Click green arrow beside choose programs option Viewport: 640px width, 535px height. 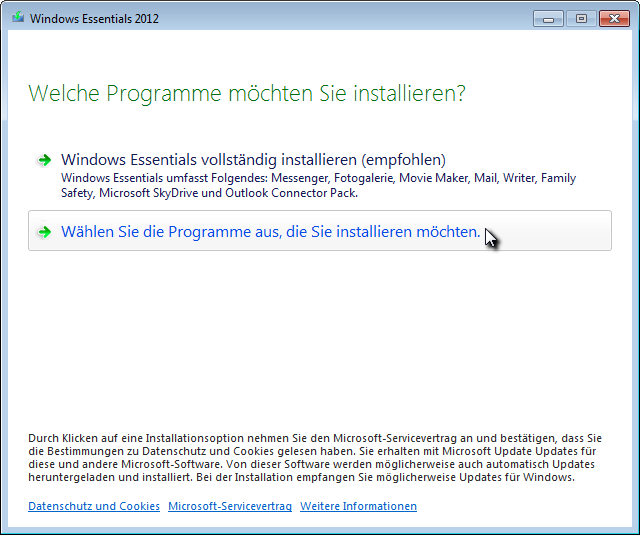click(x=44, y=232)
